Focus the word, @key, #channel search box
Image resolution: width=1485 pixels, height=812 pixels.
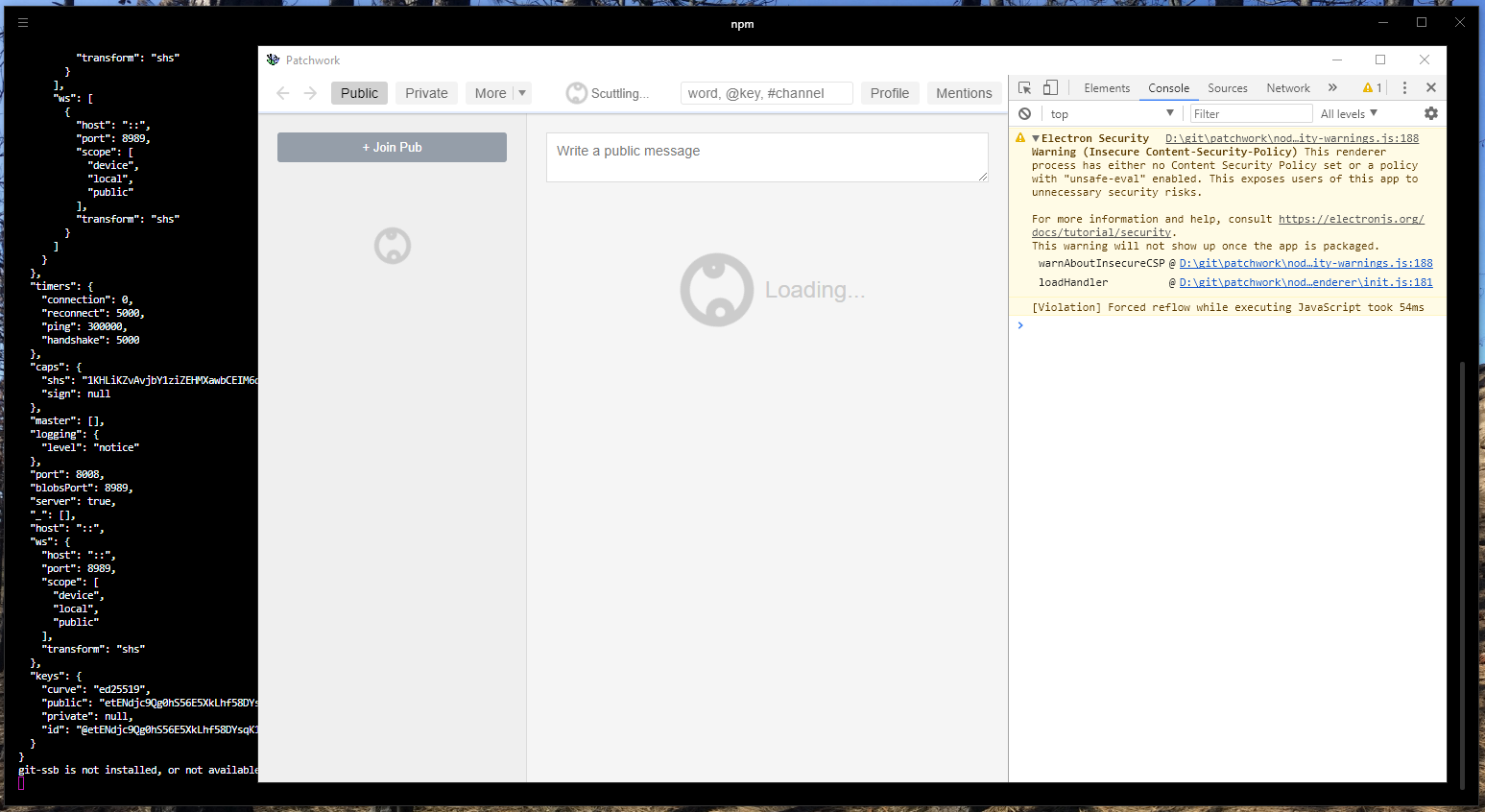pos(767,93)
